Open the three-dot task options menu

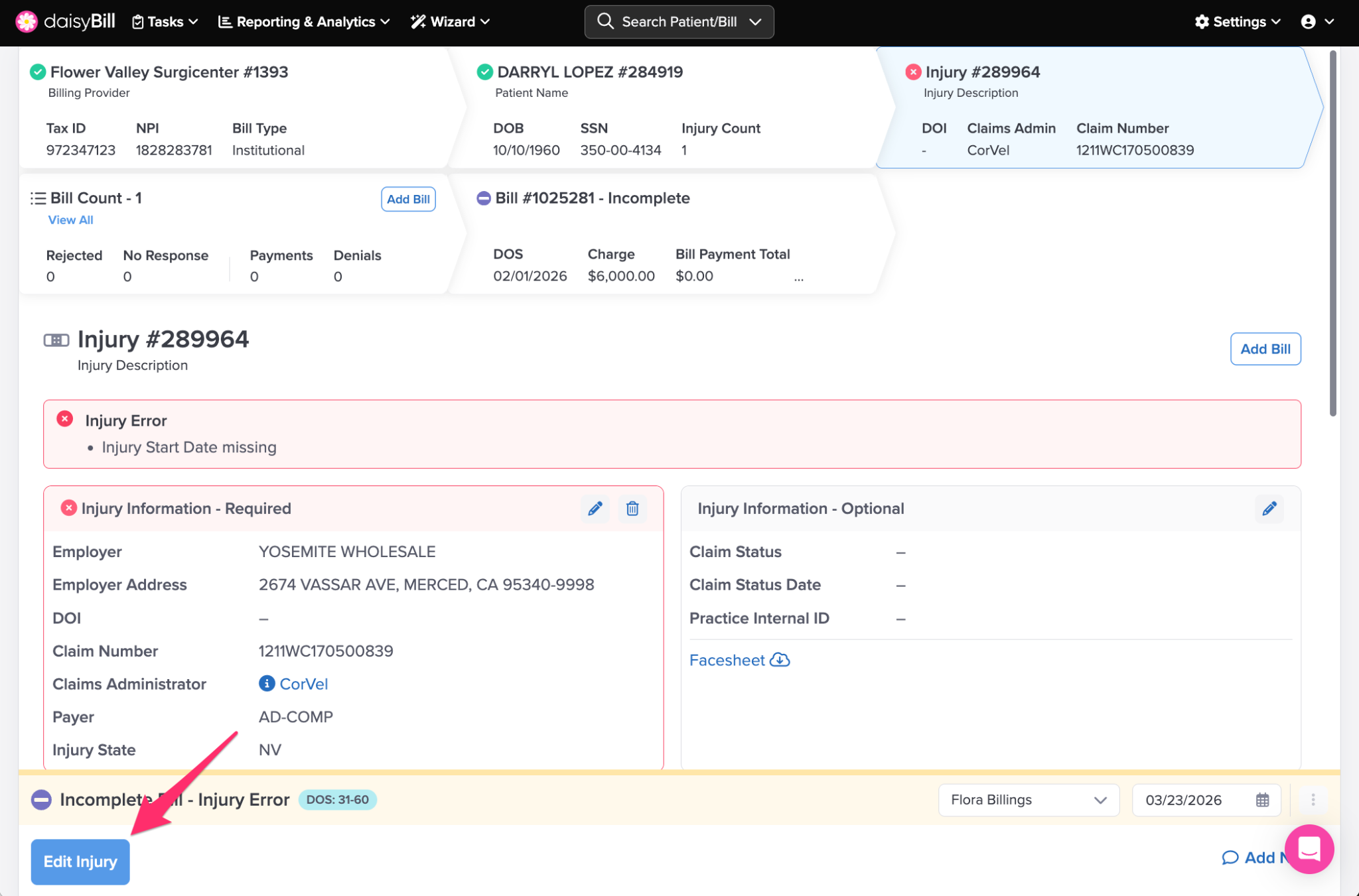[x=1313, y=800]
